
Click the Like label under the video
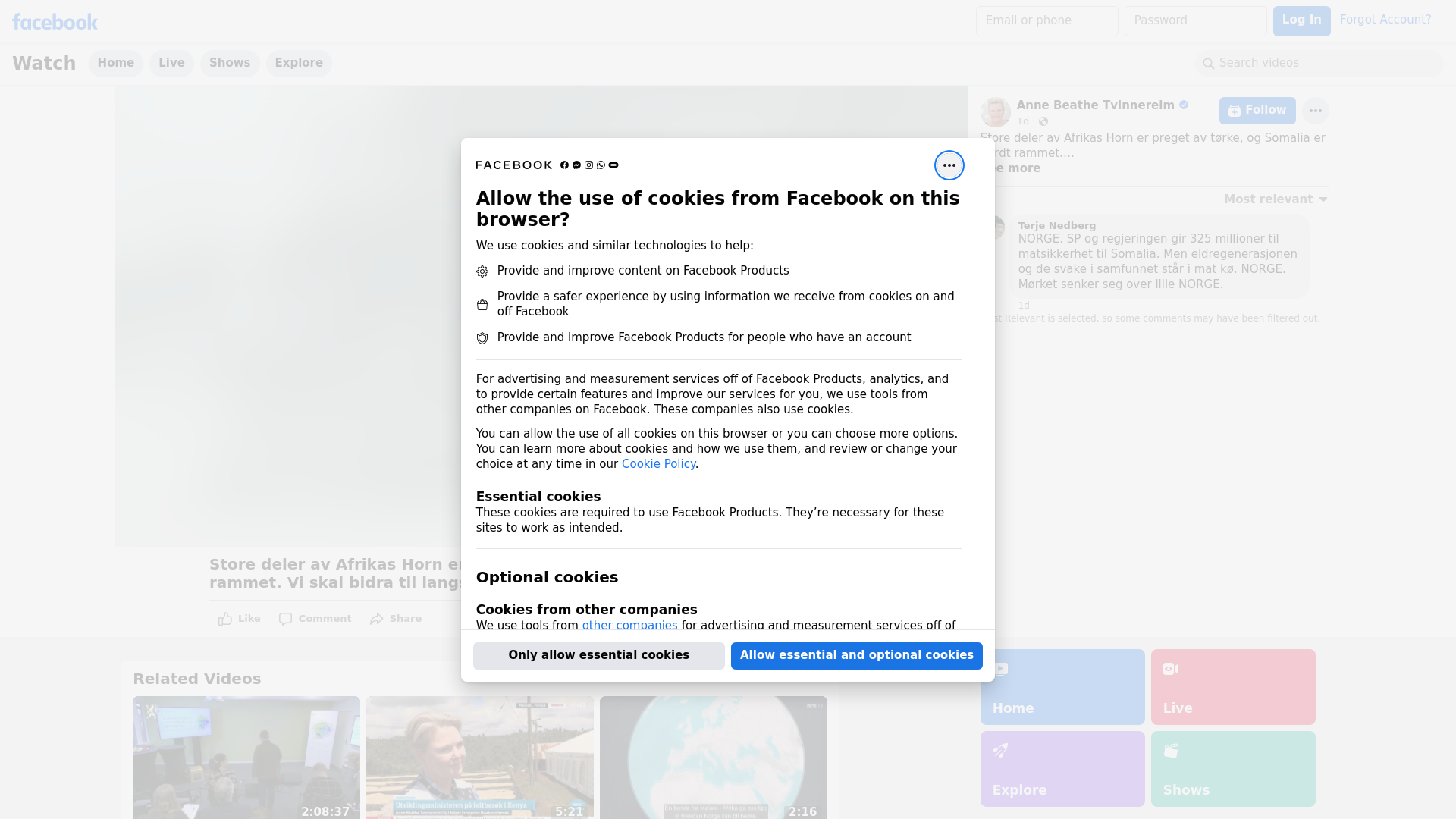[x=249, y=619]
